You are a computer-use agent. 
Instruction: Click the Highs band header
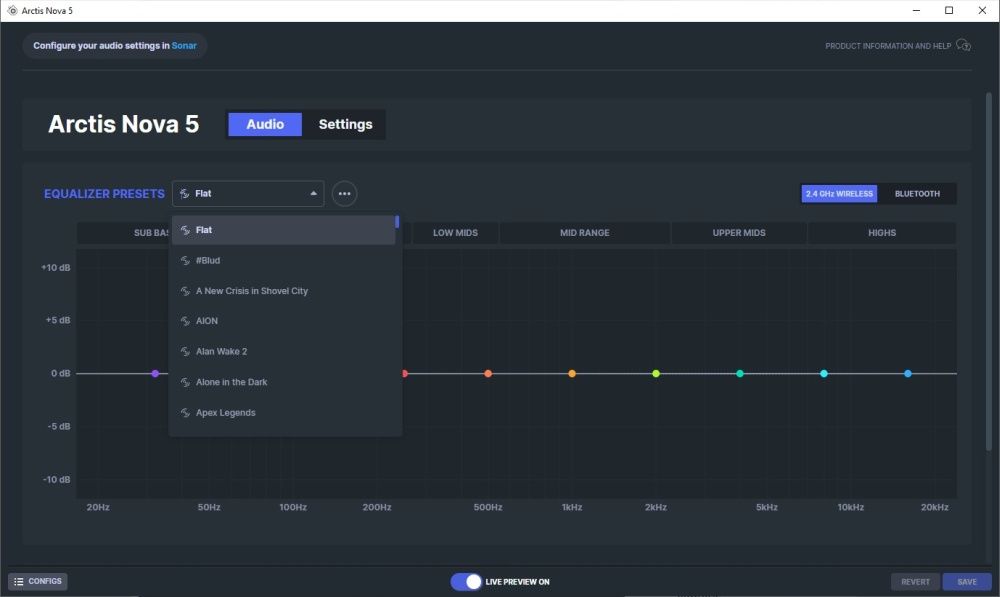882,233
